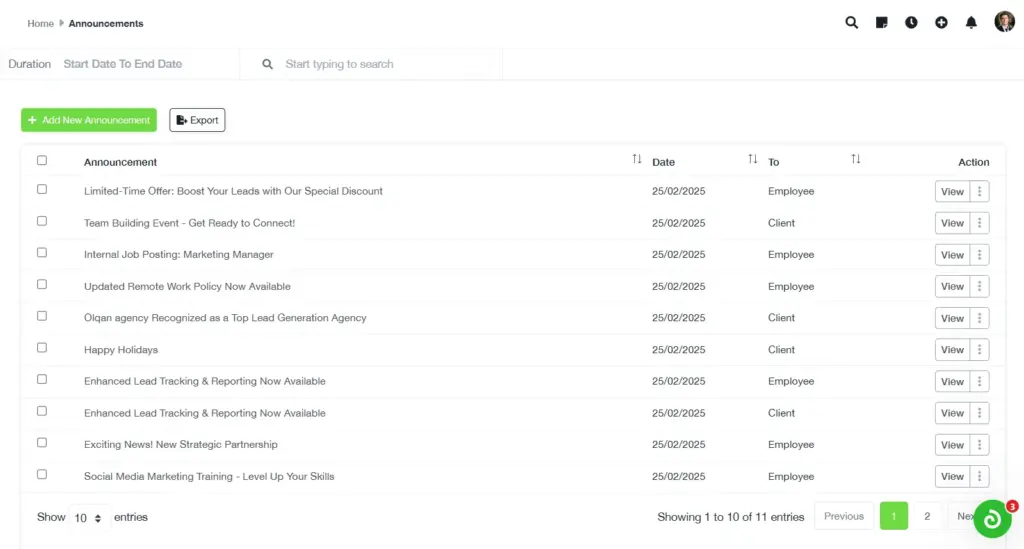Open the user profile avatar

point(1004,22)
